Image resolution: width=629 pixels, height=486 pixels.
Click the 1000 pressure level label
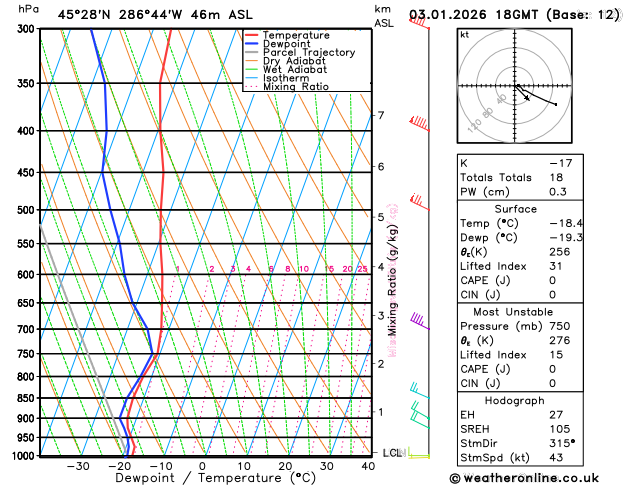coord(25,456)
